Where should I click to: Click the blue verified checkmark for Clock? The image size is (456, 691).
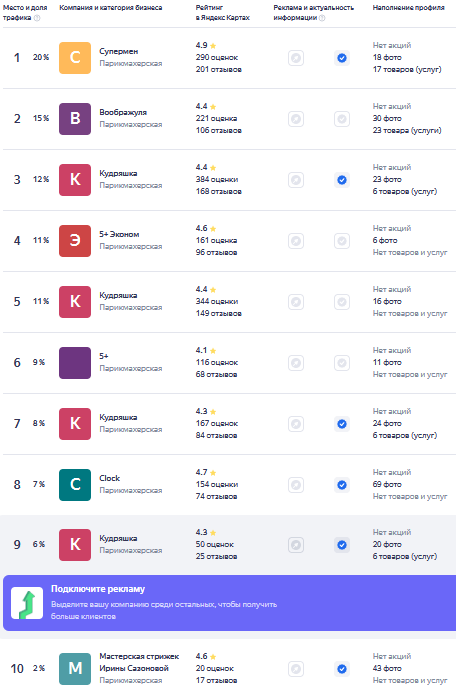pos(341,485)
